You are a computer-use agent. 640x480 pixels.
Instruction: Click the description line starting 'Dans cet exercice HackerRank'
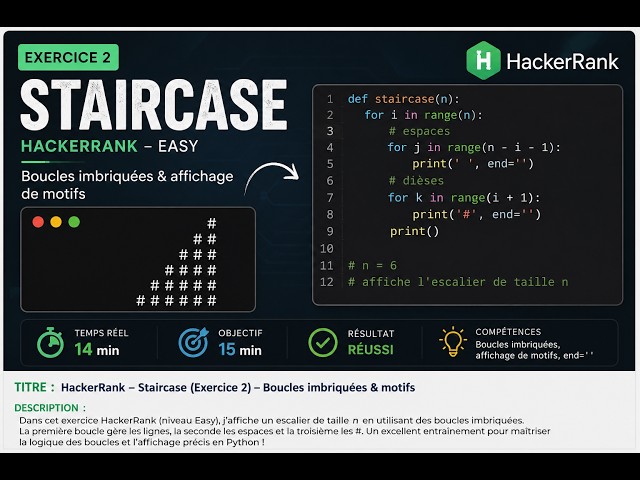point(271,420)
